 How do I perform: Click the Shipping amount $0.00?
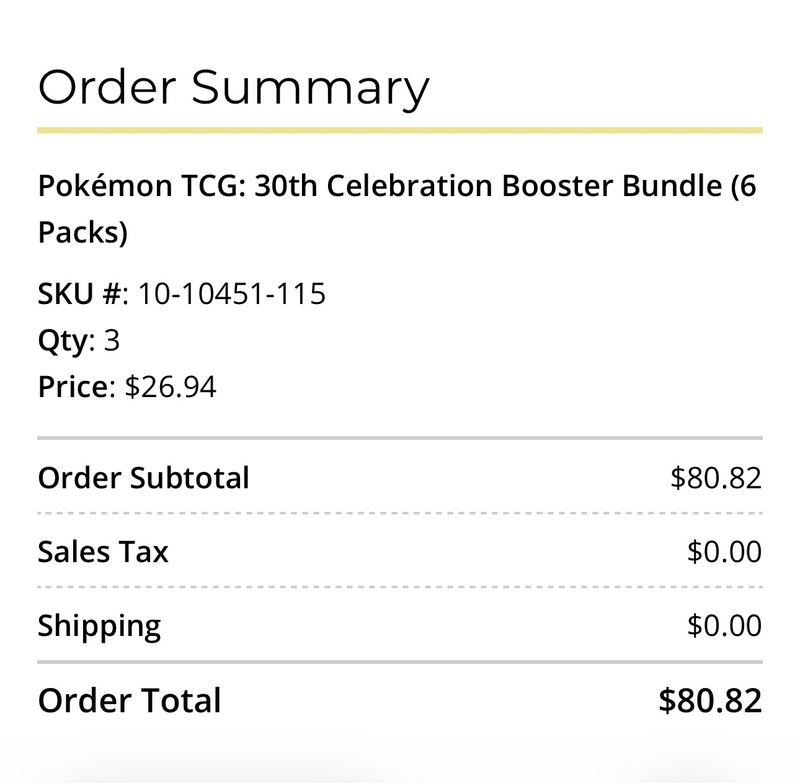pyautogui.click(x=724, y=625)
